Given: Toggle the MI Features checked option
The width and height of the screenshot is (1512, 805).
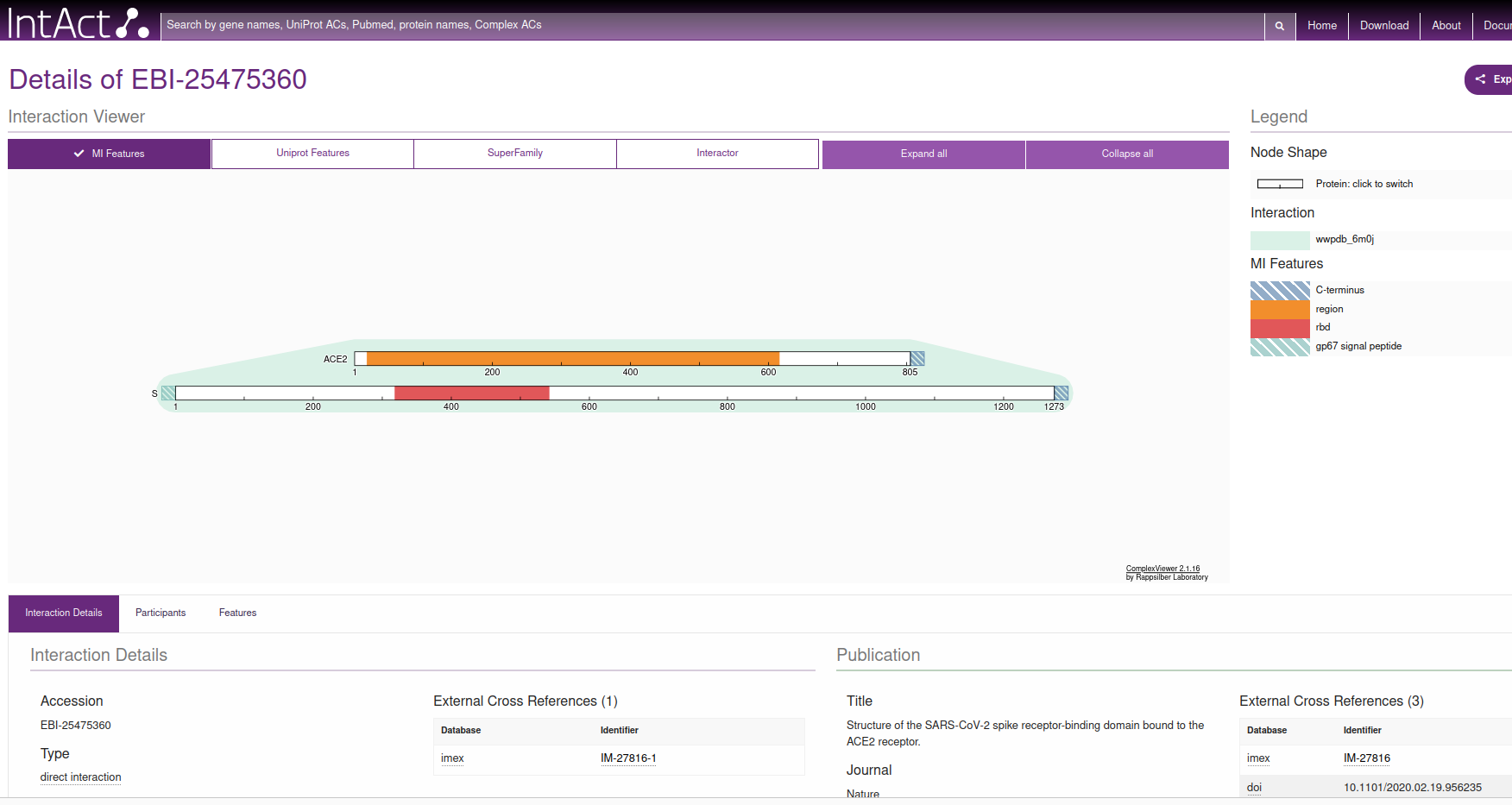Looking at the screenshot, I should pyautogui.click(x=110, y=154).
